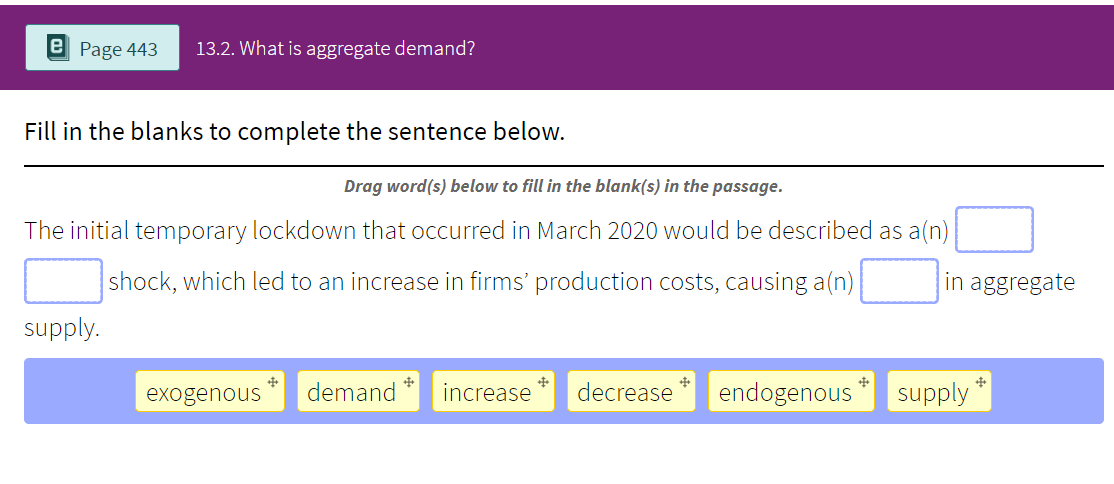Click the move handle on the demand chip

[x=408, y=382]
